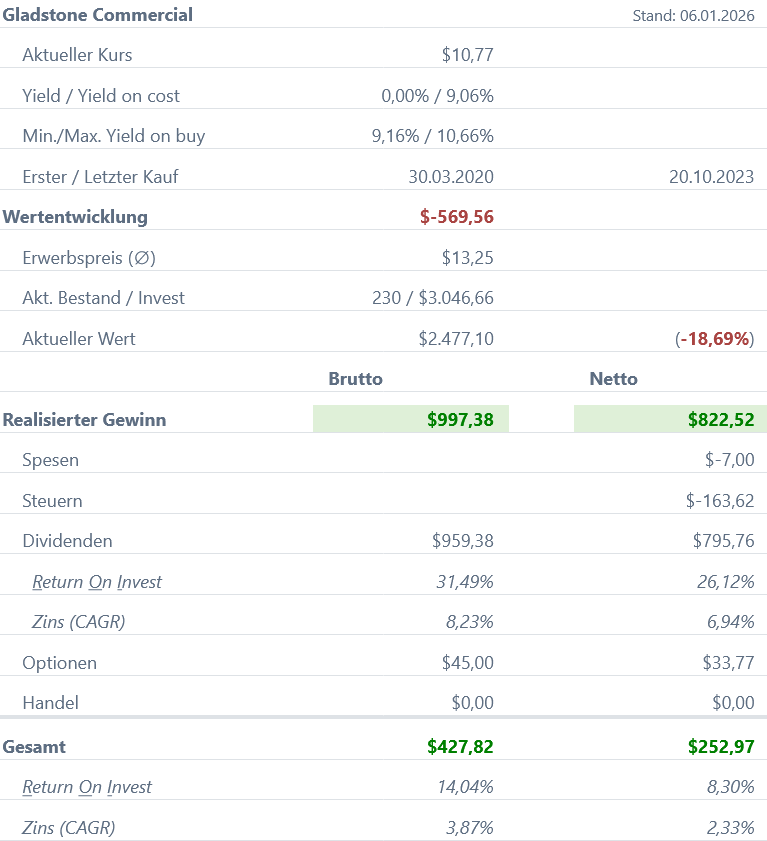Image resolution: width=767 pixels, height=841 pixels.
Task: Click the Steuern value $-163,62
Action: pos(719,501)
